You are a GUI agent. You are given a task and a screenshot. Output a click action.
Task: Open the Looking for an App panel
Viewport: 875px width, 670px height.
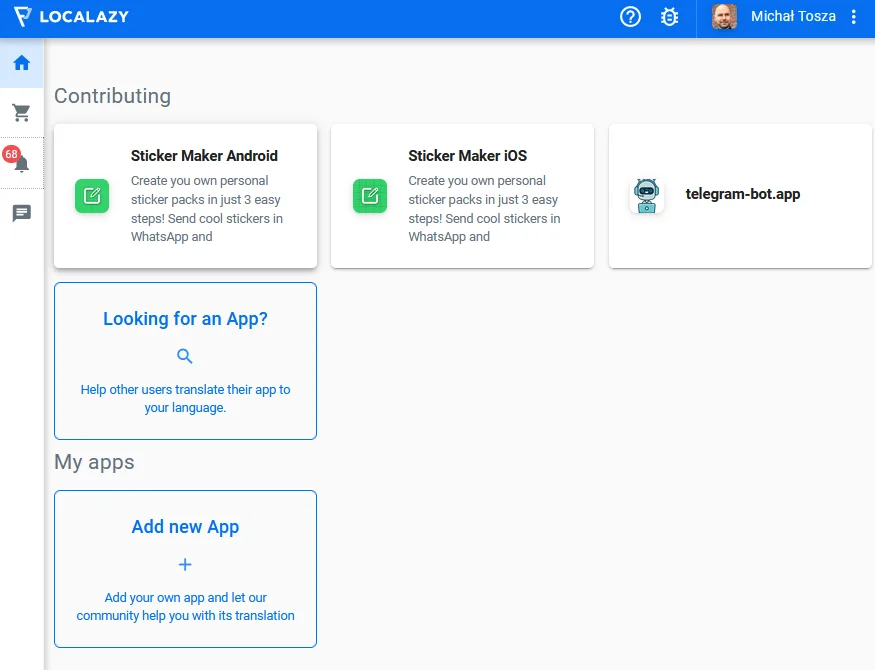coord(185,360)
